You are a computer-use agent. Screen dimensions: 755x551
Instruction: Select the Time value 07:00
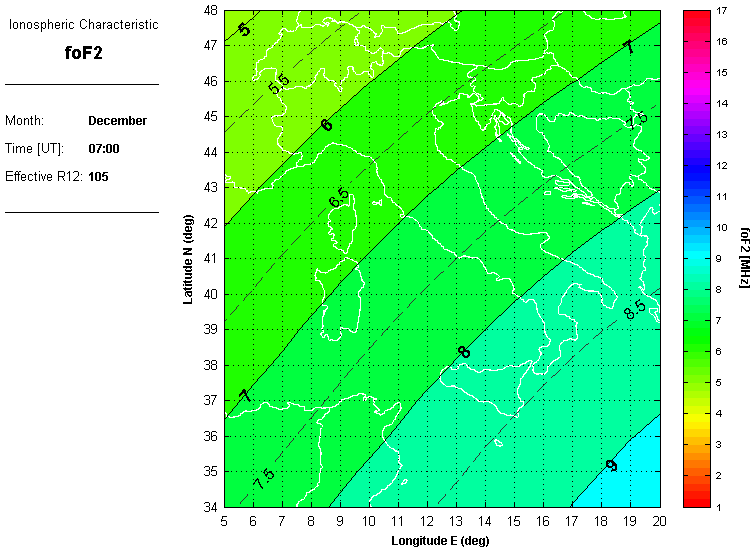[104, 149]
